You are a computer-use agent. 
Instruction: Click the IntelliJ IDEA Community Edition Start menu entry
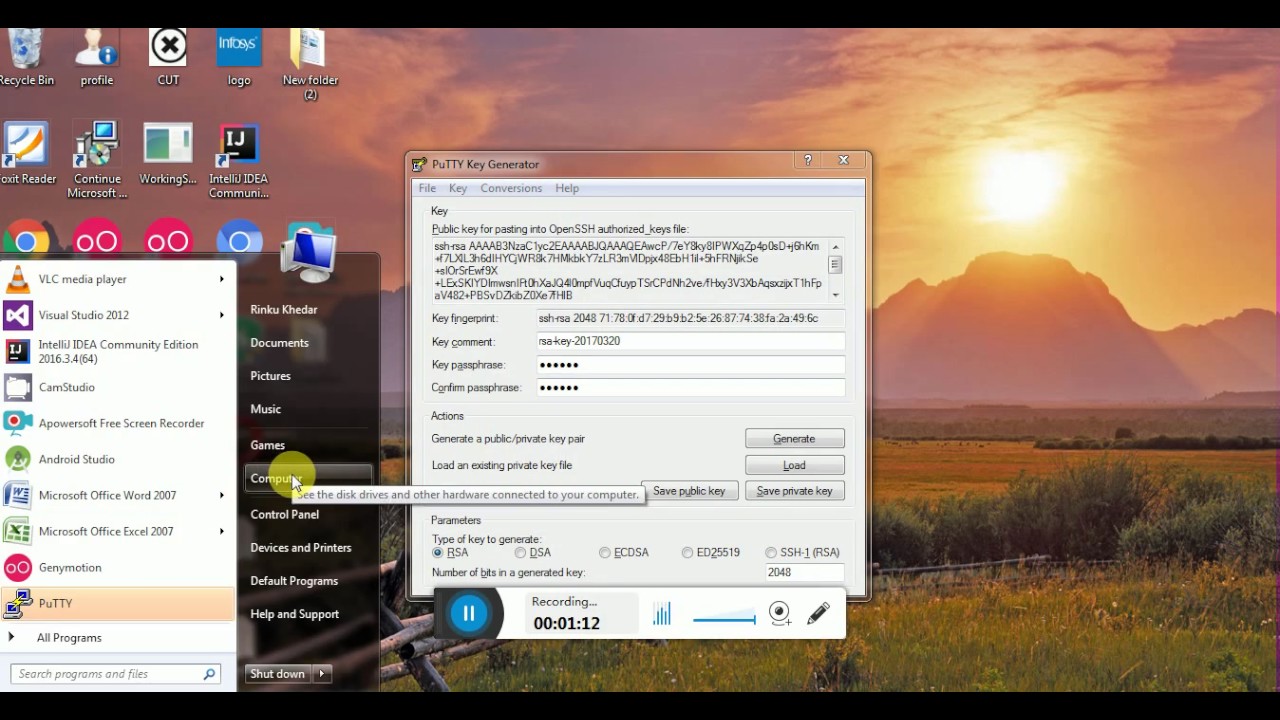coord(117,351)
